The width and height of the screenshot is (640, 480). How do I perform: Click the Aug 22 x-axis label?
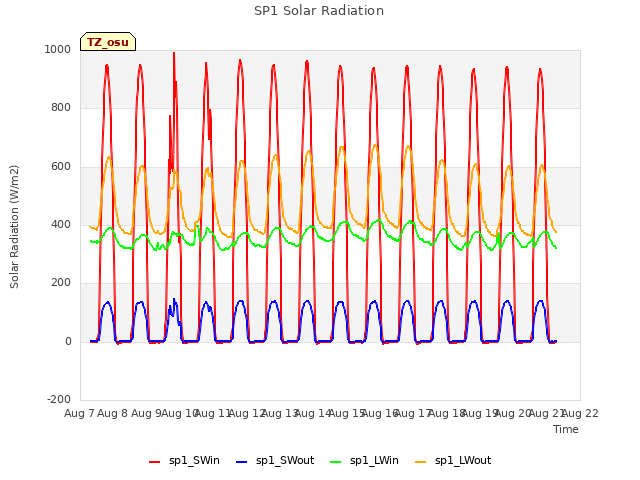pos(580,413)
